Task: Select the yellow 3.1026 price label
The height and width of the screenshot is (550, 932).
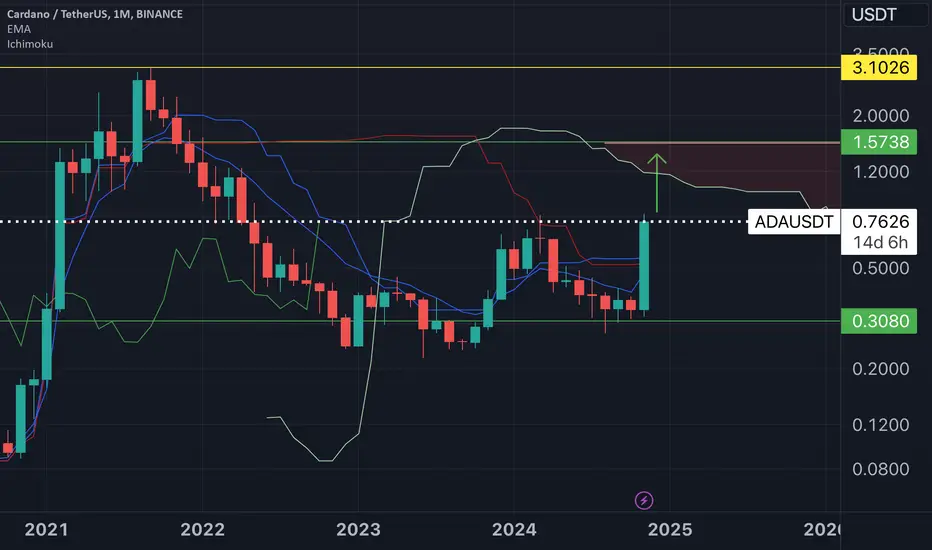Action: click(x=879, y=67)
